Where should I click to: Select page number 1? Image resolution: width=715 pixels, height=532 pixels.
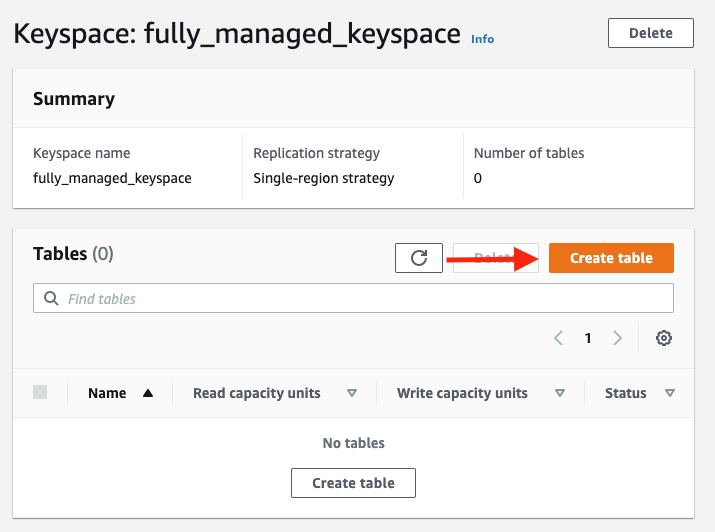[x=588, y=338]
